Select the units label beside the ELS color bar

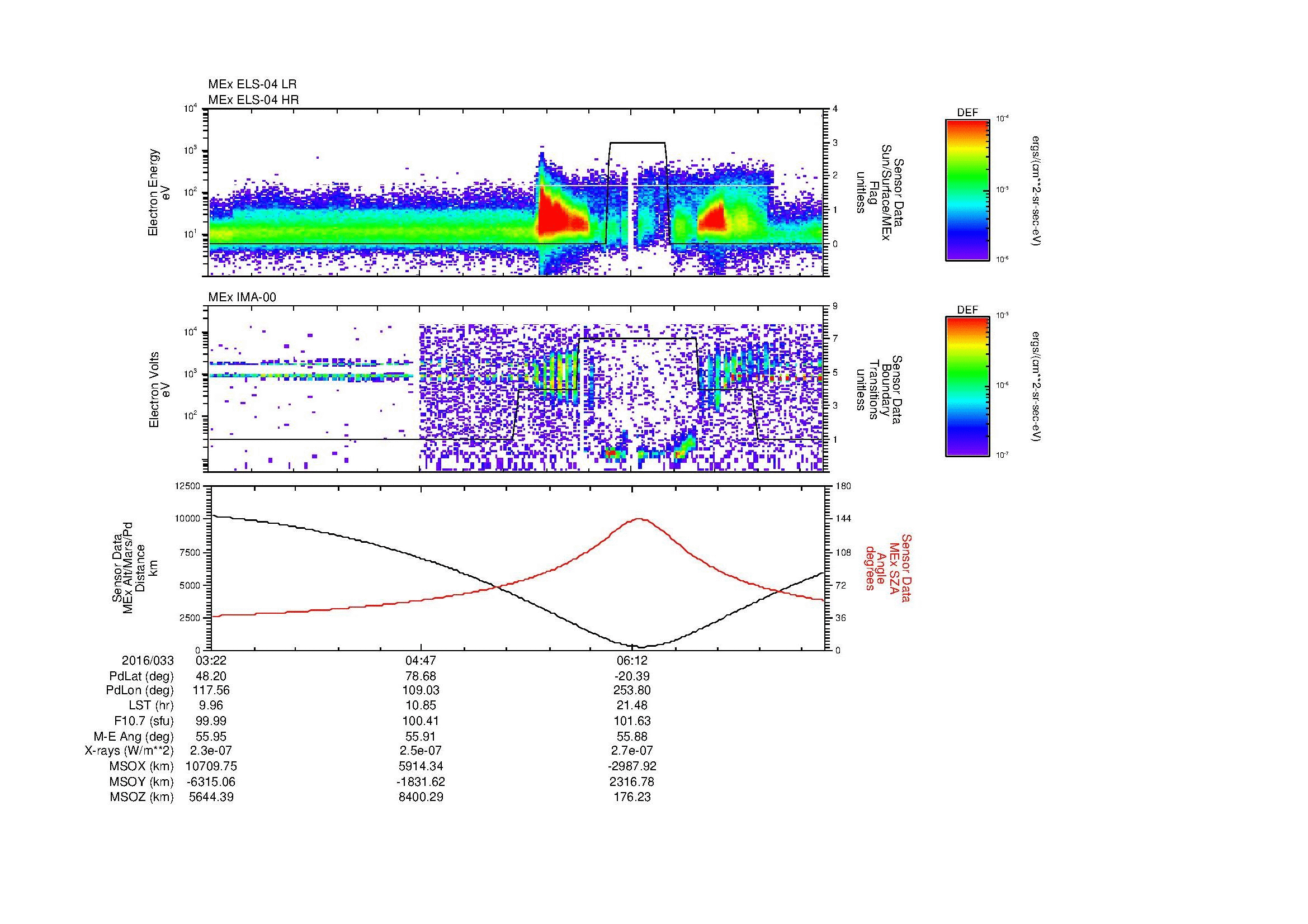coord(1037,190)
